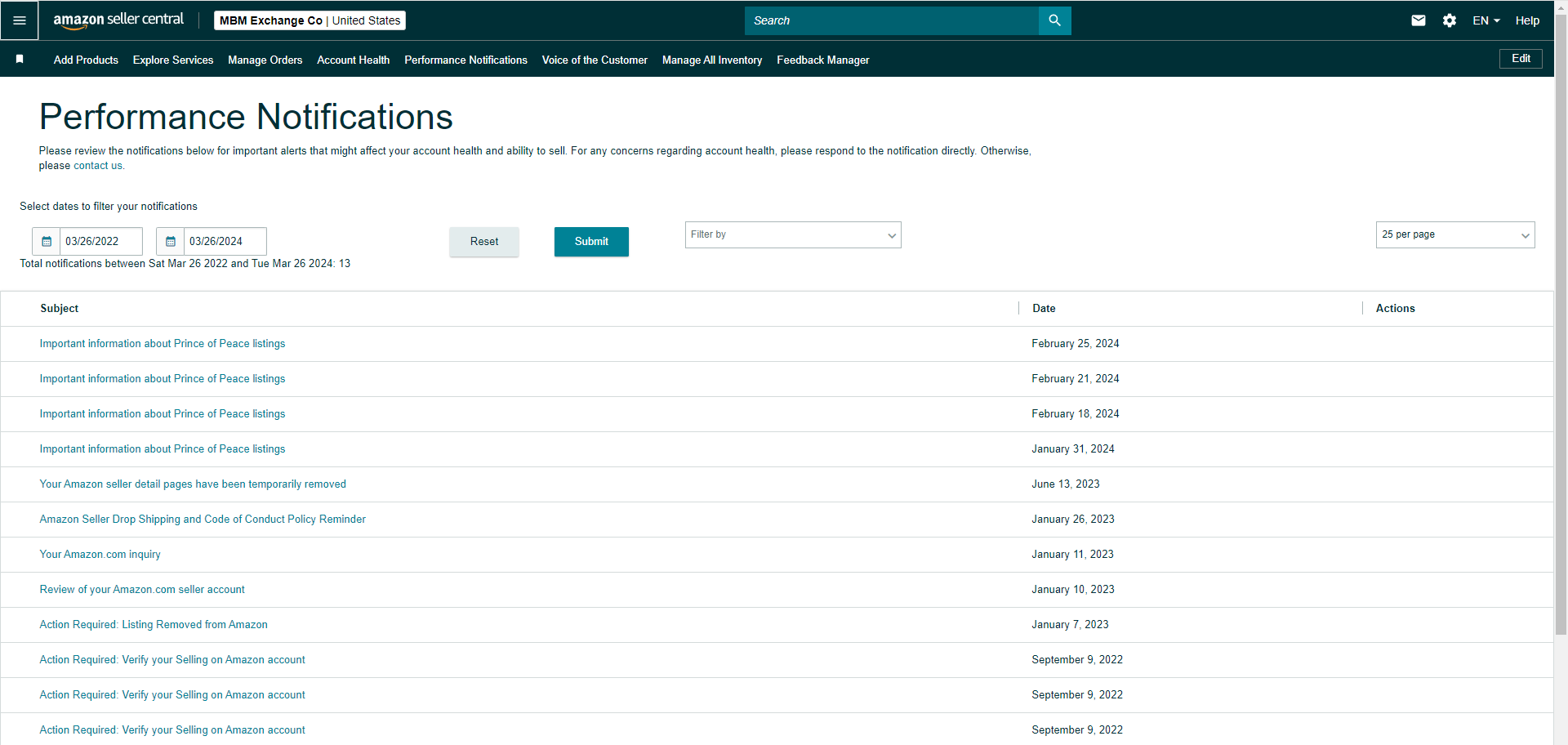Screen dimensions: 1568x745
Task: Go to Manage Orders
Action: tap(265, 60)
